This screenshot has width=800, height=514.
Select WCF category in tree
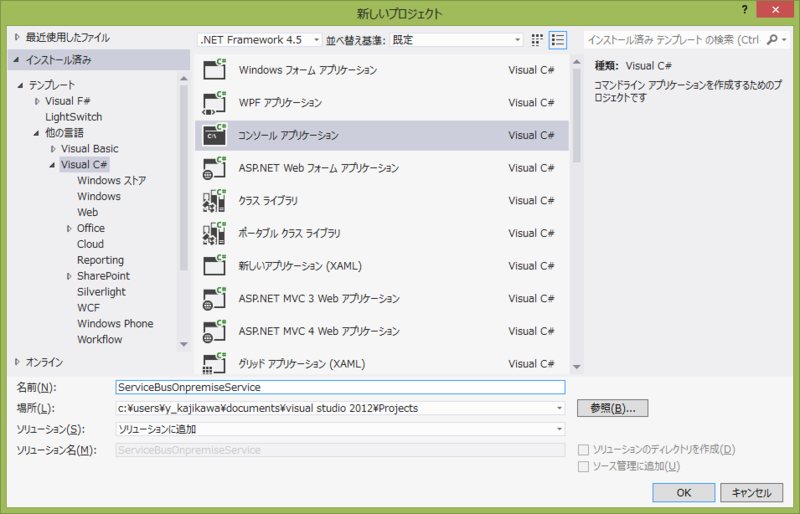(88, 308)
